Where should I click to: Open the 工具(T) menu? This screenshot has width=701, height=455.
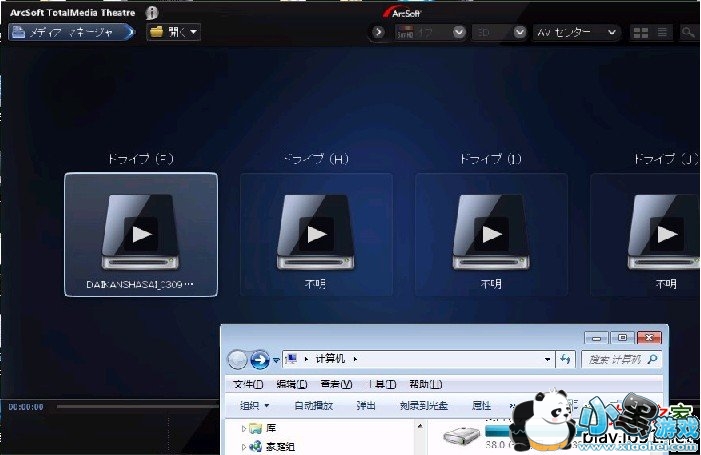click(382, 384)
